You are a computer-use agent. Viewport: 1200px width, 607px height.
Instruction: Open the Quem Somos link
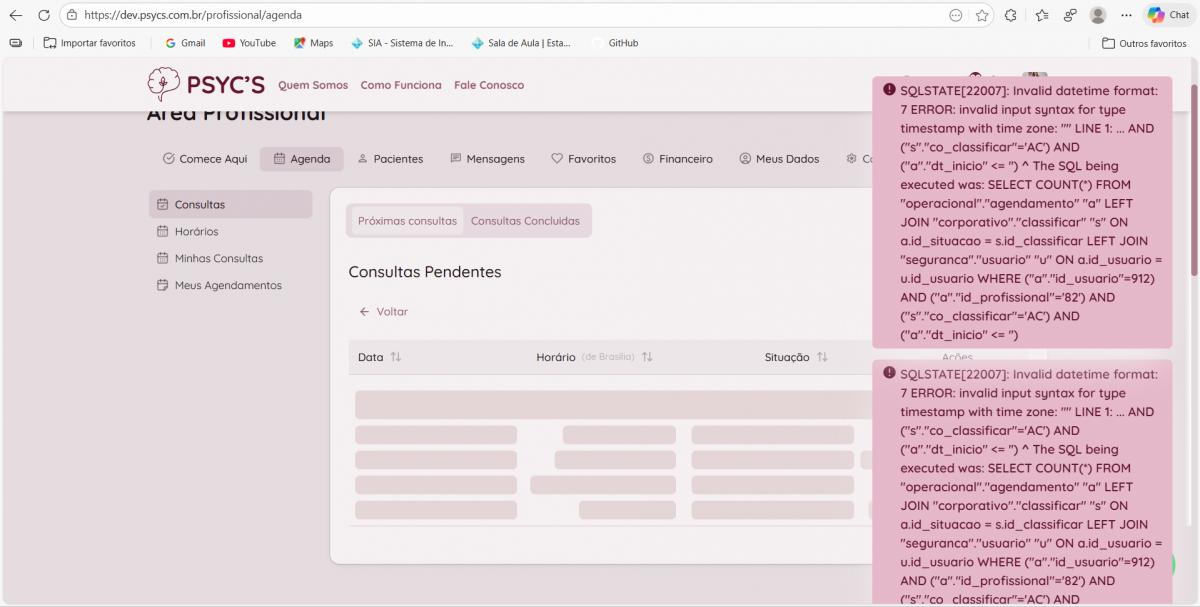313,85
